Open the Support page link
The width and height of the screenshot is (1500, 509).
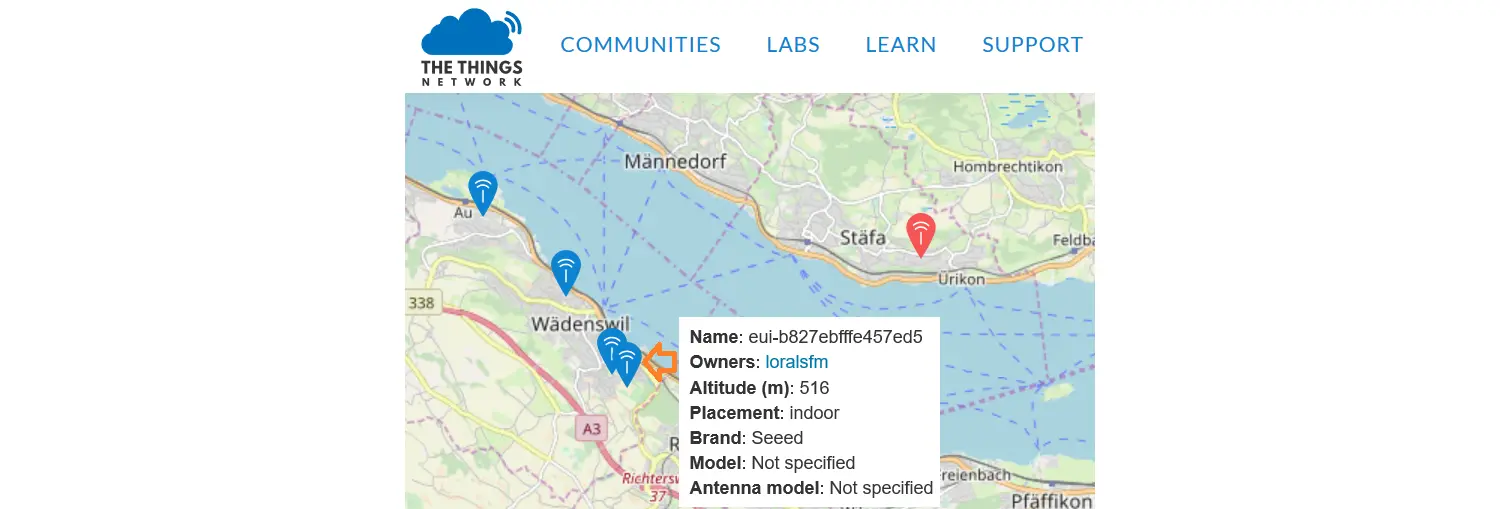coord(1032,45)
